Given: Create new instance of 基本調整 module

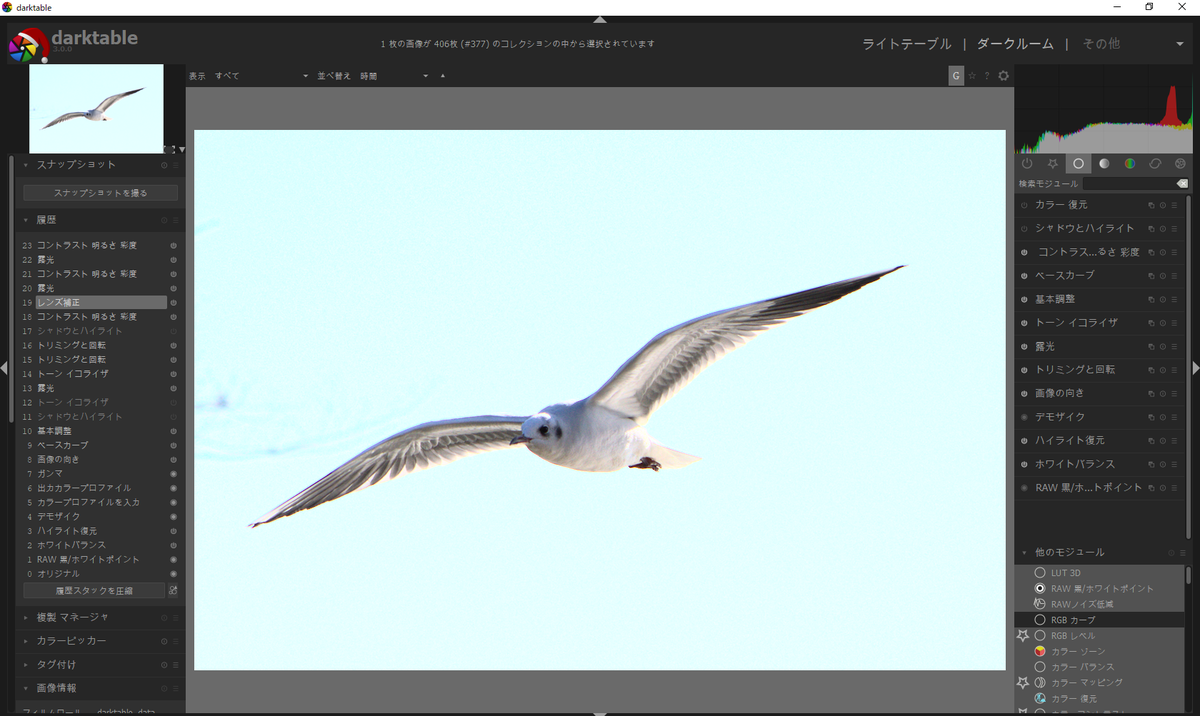Looking at the screenshot, I should coord(1151,299).
